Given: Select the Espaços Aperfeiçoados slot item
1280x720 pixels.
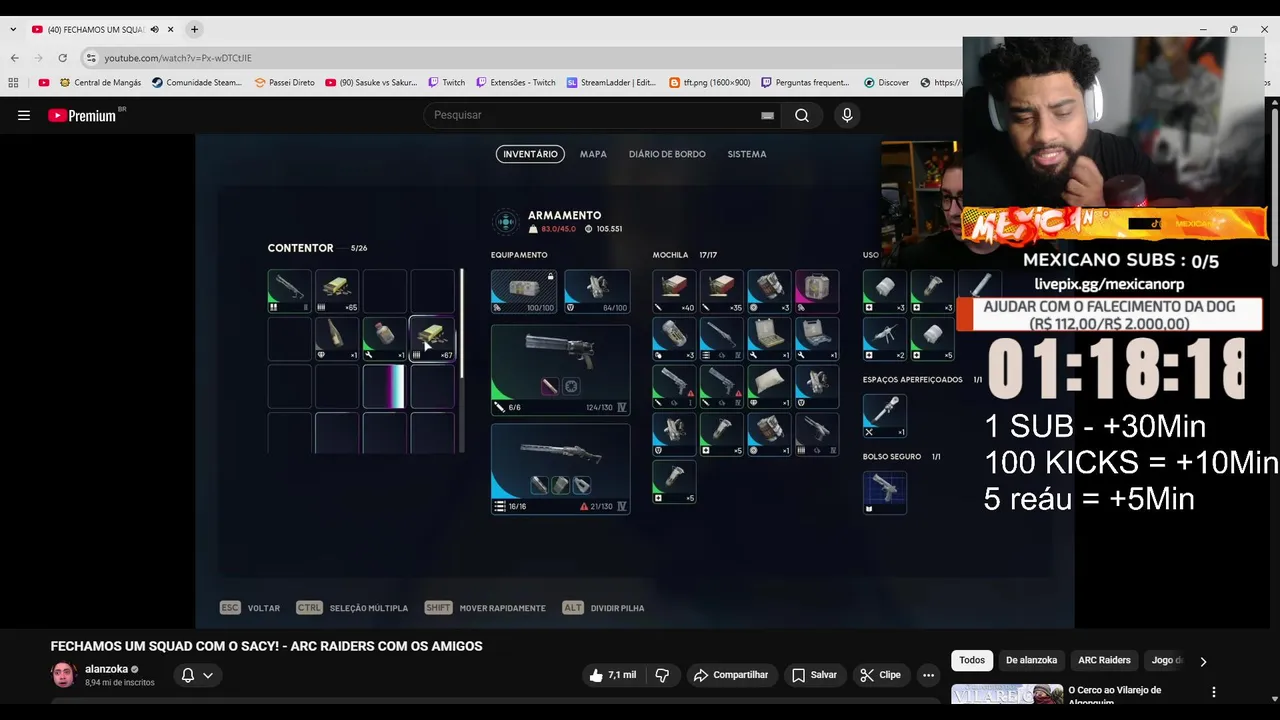Looking at the screenshot, I should [x=884, y=416].
